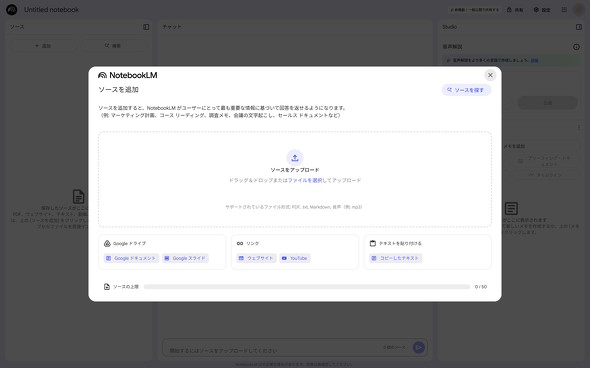Screen dimensions: 590x368
Task: Click the ソースを追加 dialog heading
Action: tap(119, 90)
